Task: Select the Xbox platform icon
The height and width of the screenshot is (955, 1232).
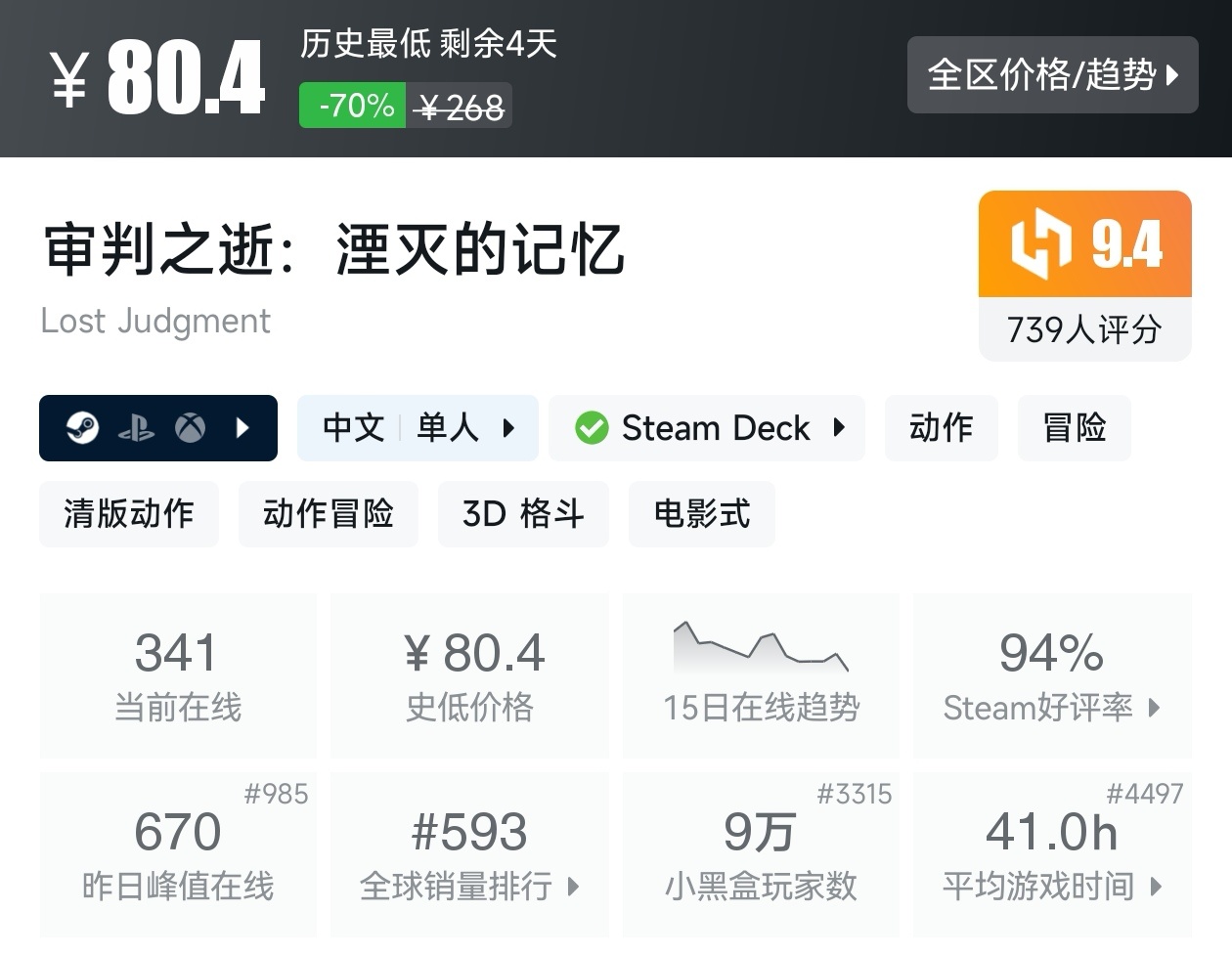Action: (192, 427)
